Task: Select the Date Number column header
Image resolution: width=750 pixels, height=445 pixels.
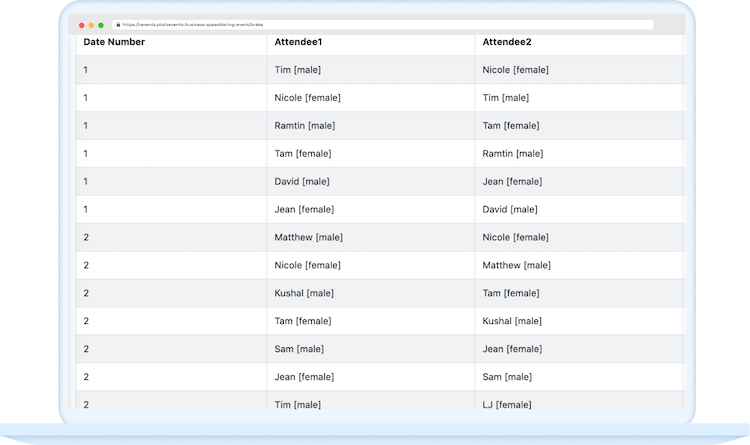Action: (x=114, y=42)
